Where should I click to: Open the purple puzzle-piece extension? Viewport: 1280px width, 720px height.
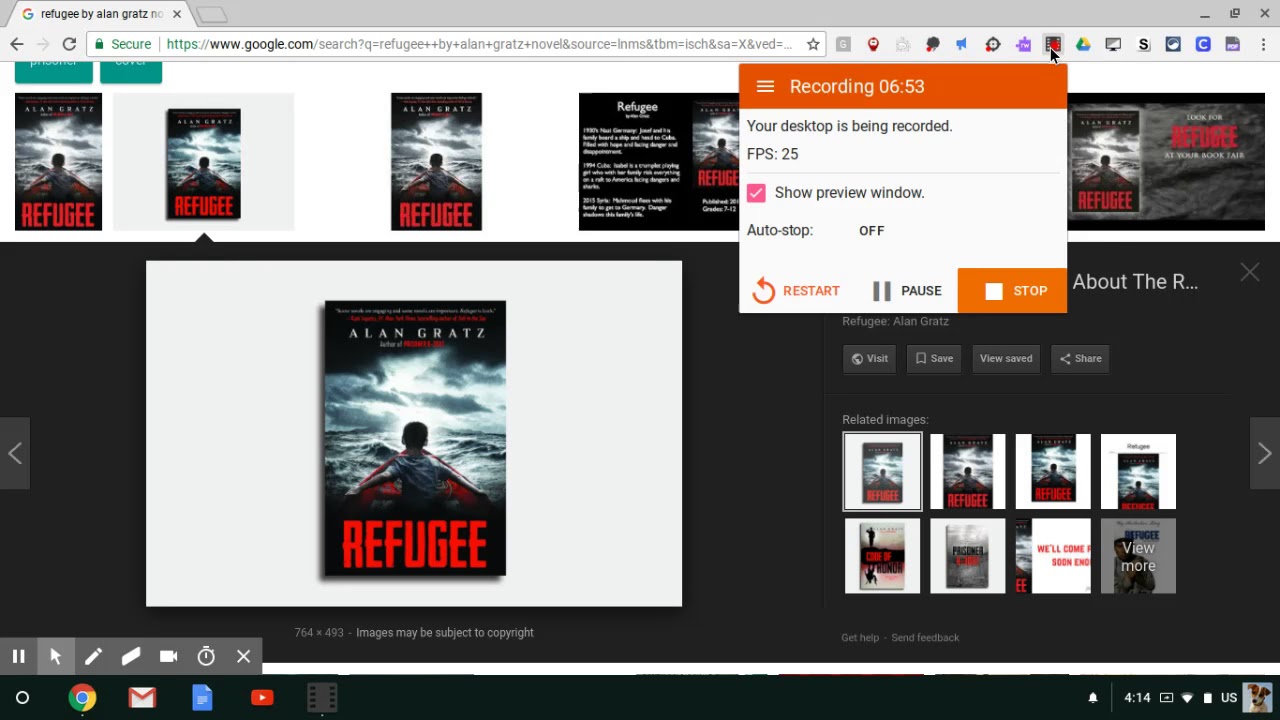(1023, 44)
